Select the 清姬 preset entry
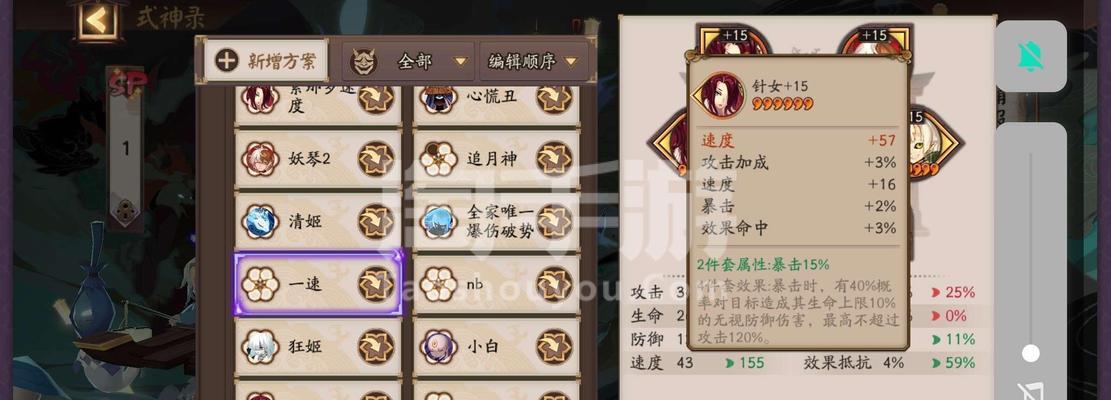 (318, 222)
